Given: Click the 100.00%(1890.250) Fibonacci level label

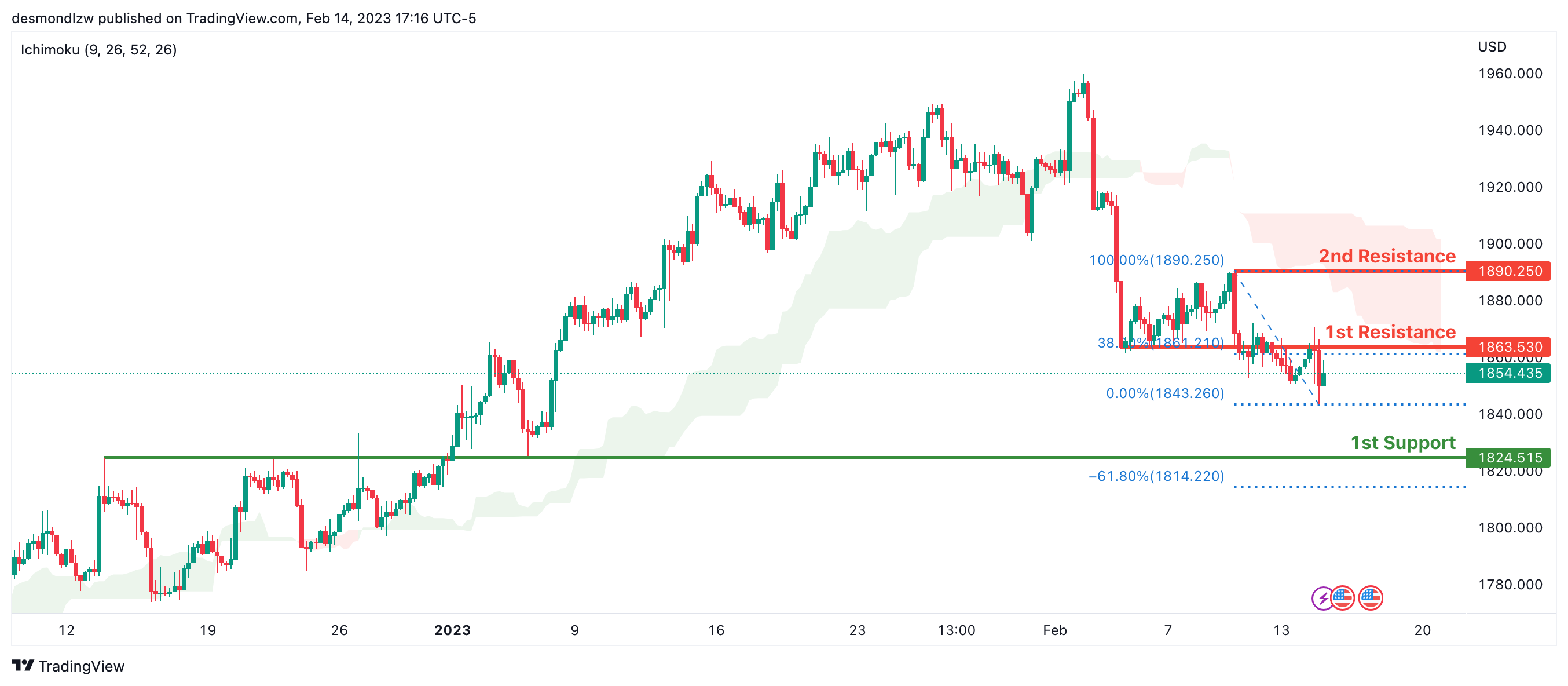Looking at the screenshot, I should pyautogui.click(x=1156, y=260).
